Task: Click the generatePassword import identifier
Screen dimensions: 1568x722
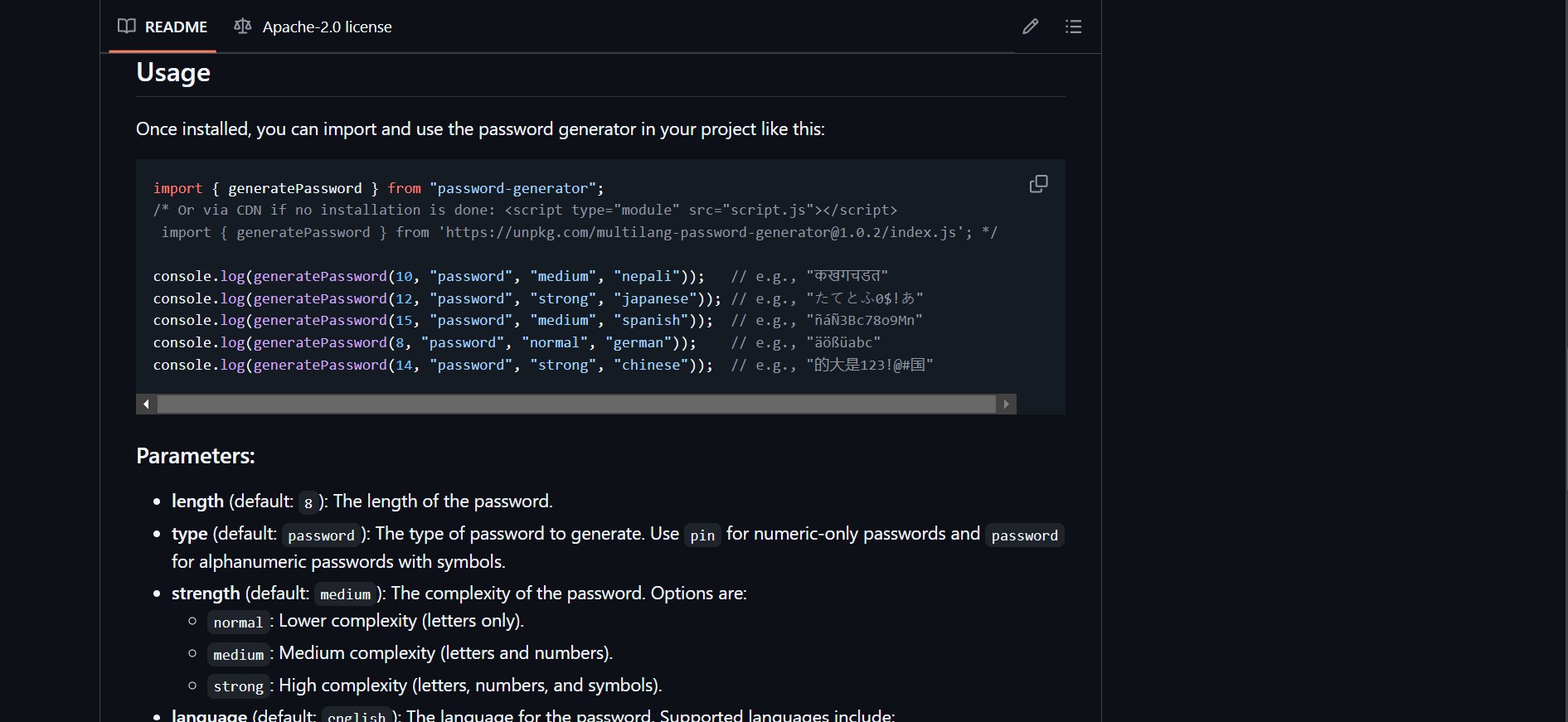Action: pyautogui.click(x=295, y=188)
